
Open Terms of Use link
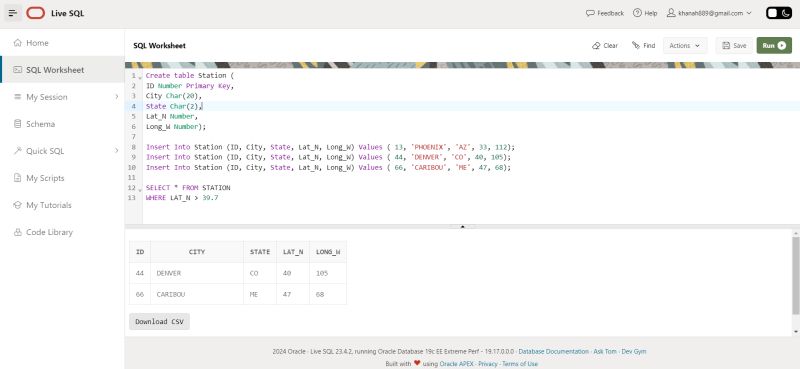click(x=520, y=364)
